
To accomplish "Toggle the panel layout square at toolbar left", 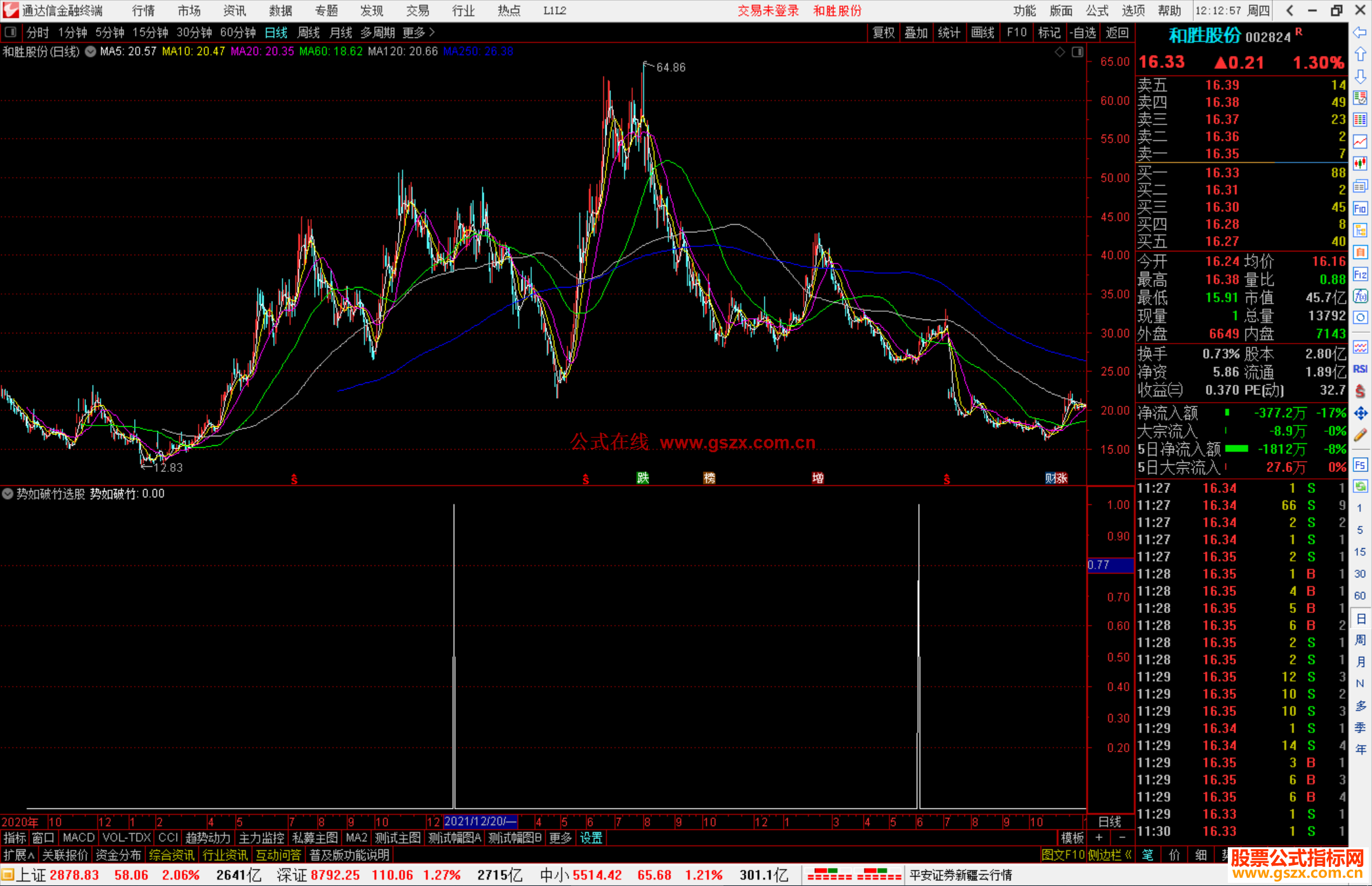I will pos(10,32).
